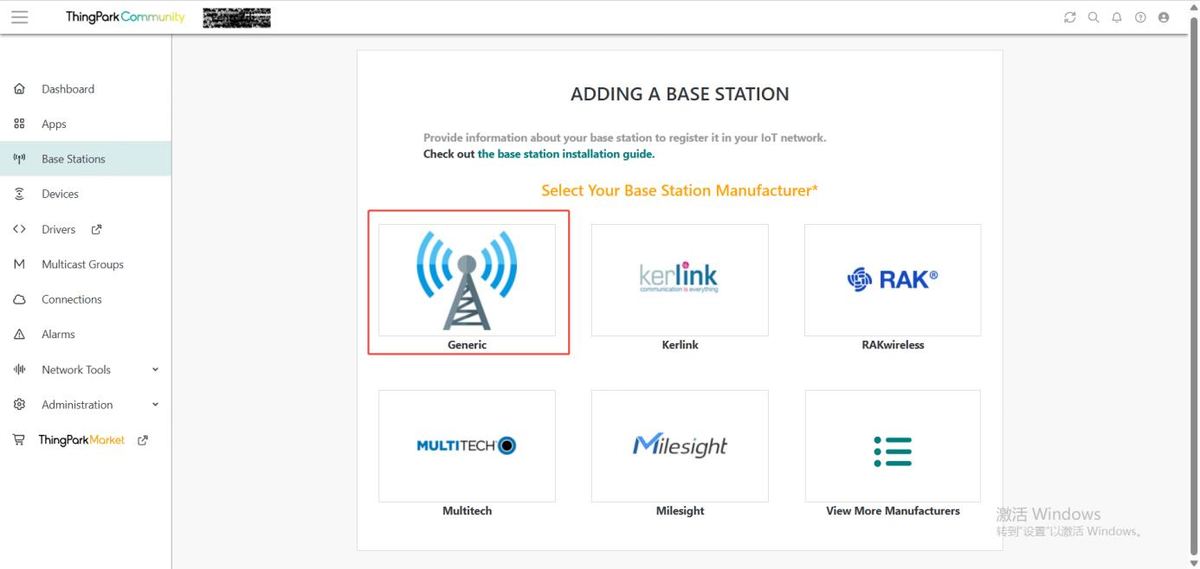The height and width of the screenshot is (569, 1200).
Task: Click View More Manufacturers list tile
Action: tap(893, 446)
